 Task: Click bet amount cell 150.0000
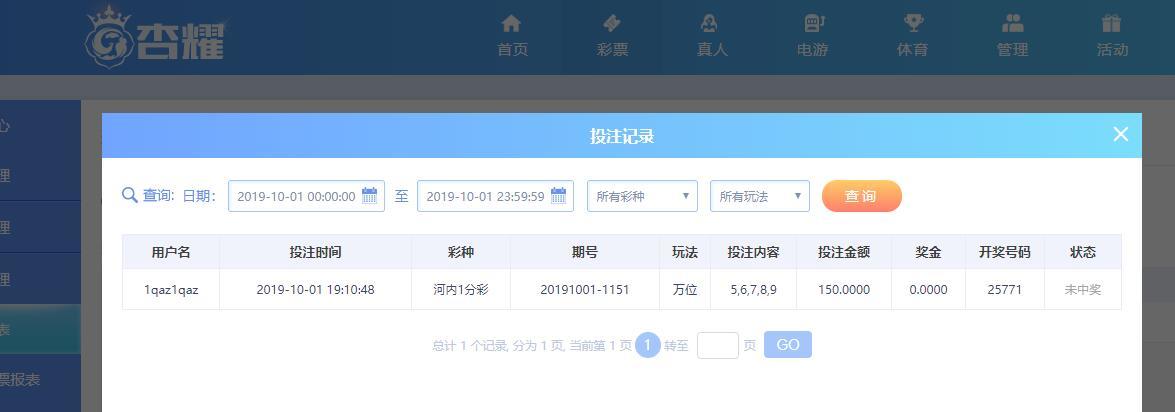pyautogui.click(x=844, y=290)
